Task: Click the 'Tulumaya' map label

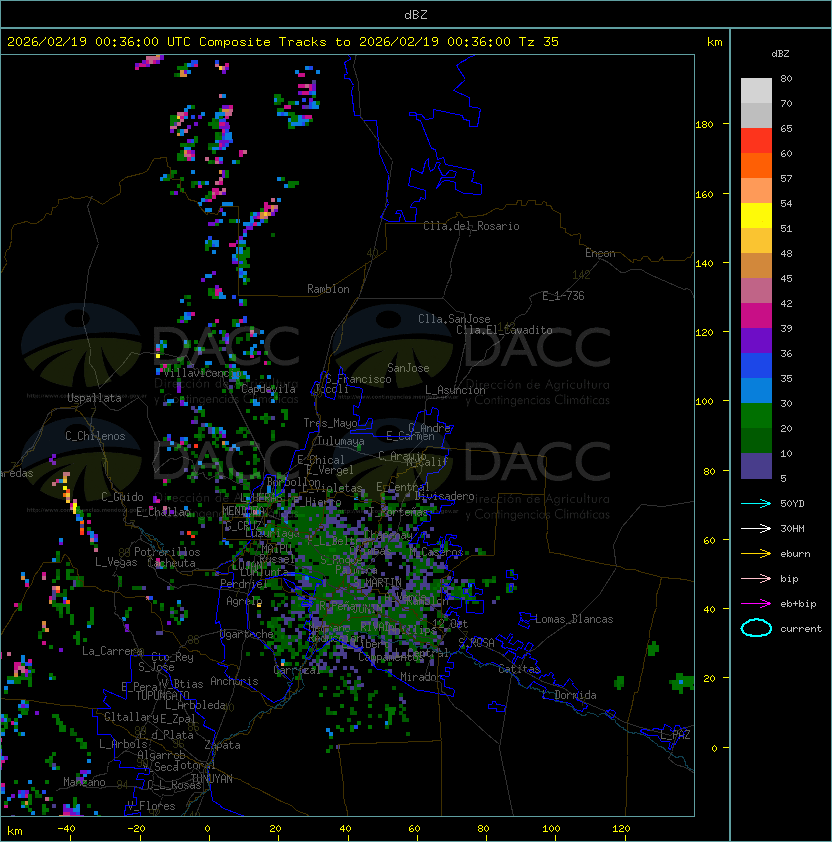Action: 341,441
